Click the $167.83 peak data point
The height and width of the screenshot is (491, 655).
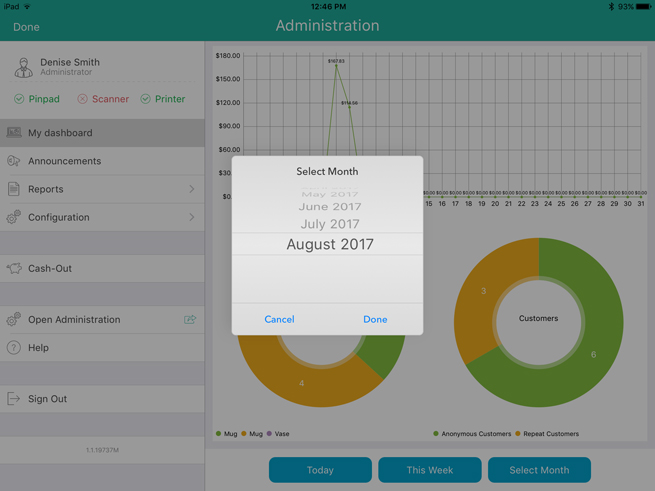tap(336, 66)
